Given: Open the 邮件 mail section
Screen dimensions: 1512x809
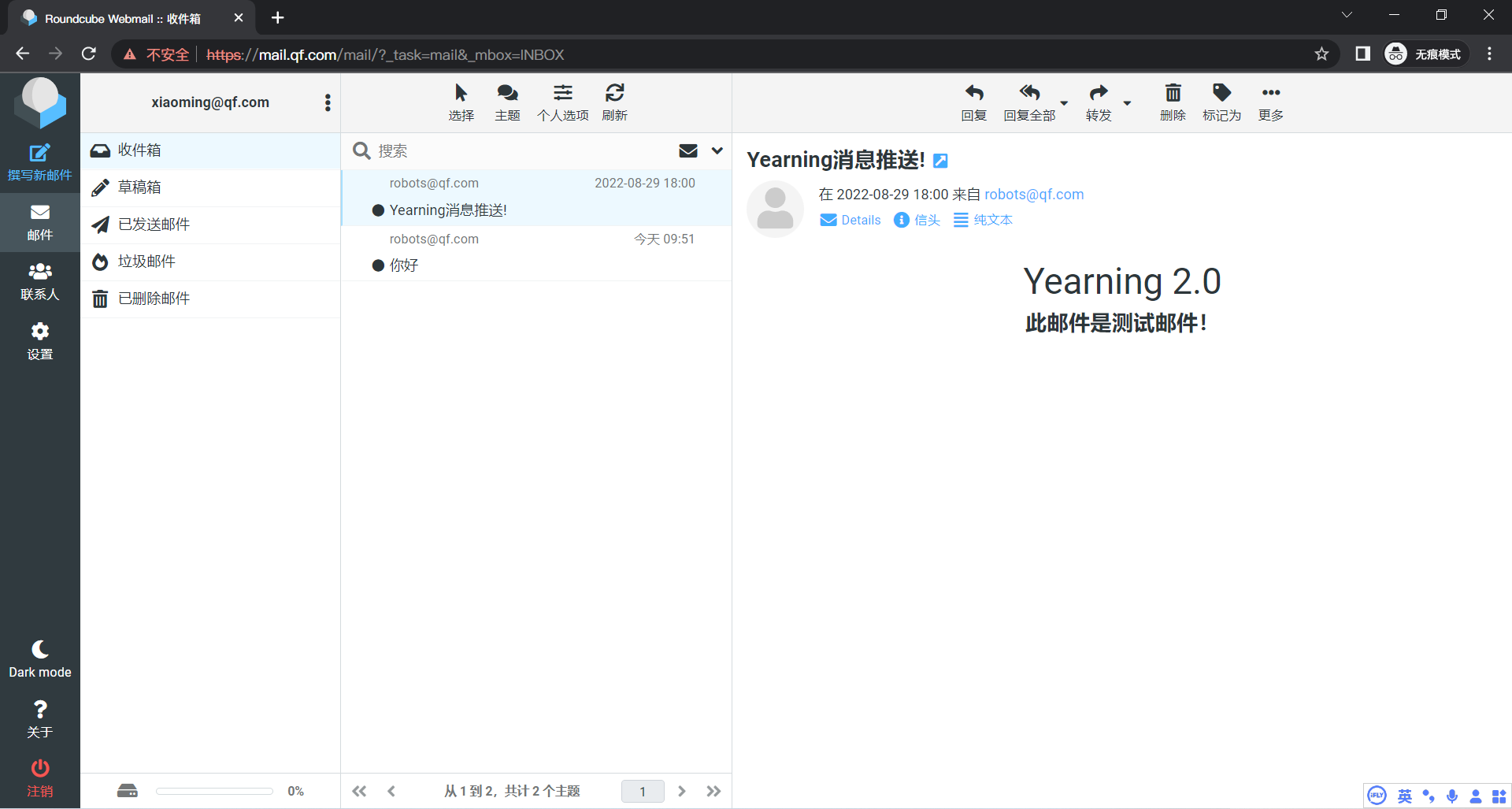Looking at the screenshot, I should point(39,223).
